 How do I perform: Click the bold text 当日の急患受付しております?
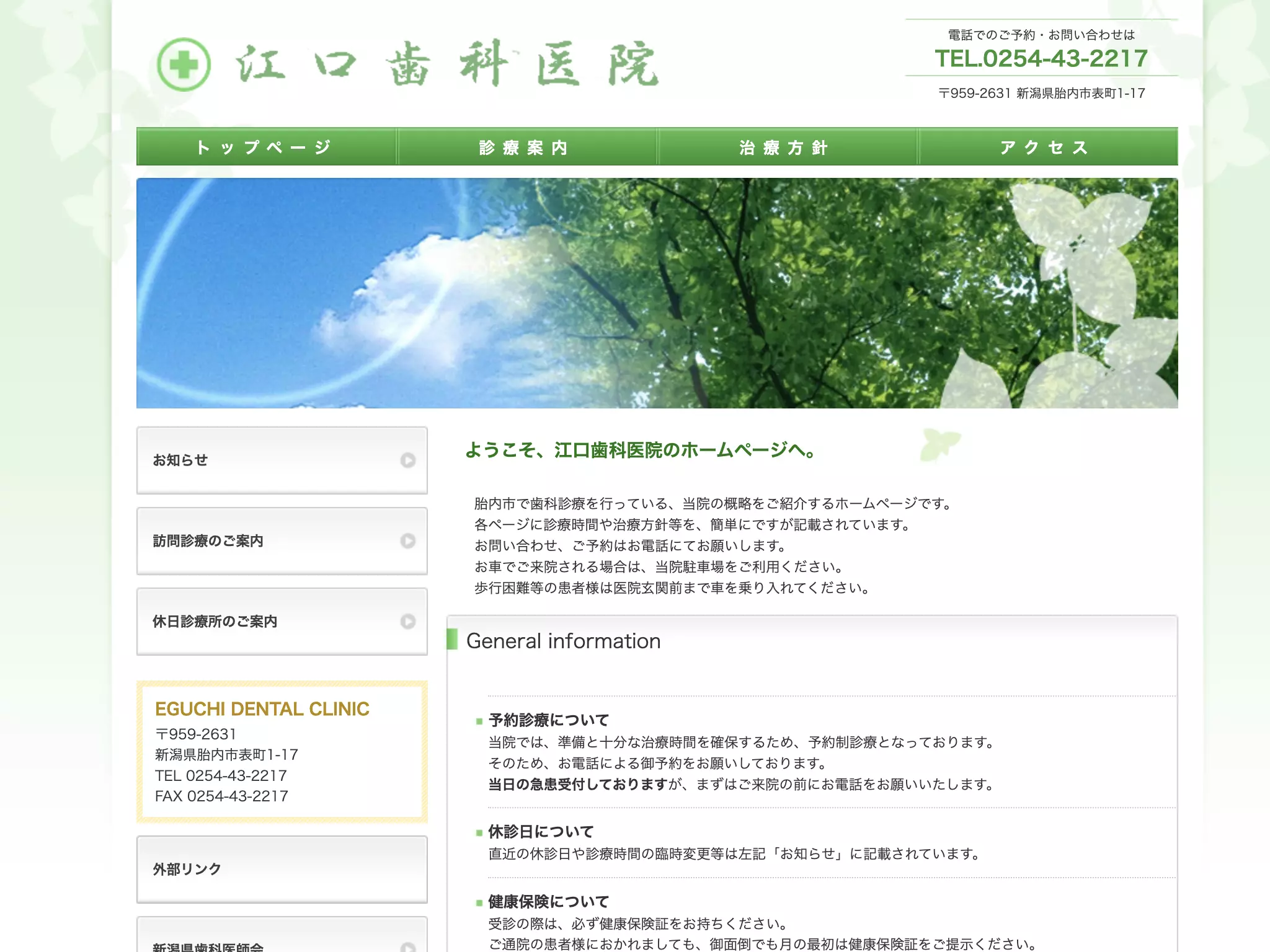(x=577, y=784)
